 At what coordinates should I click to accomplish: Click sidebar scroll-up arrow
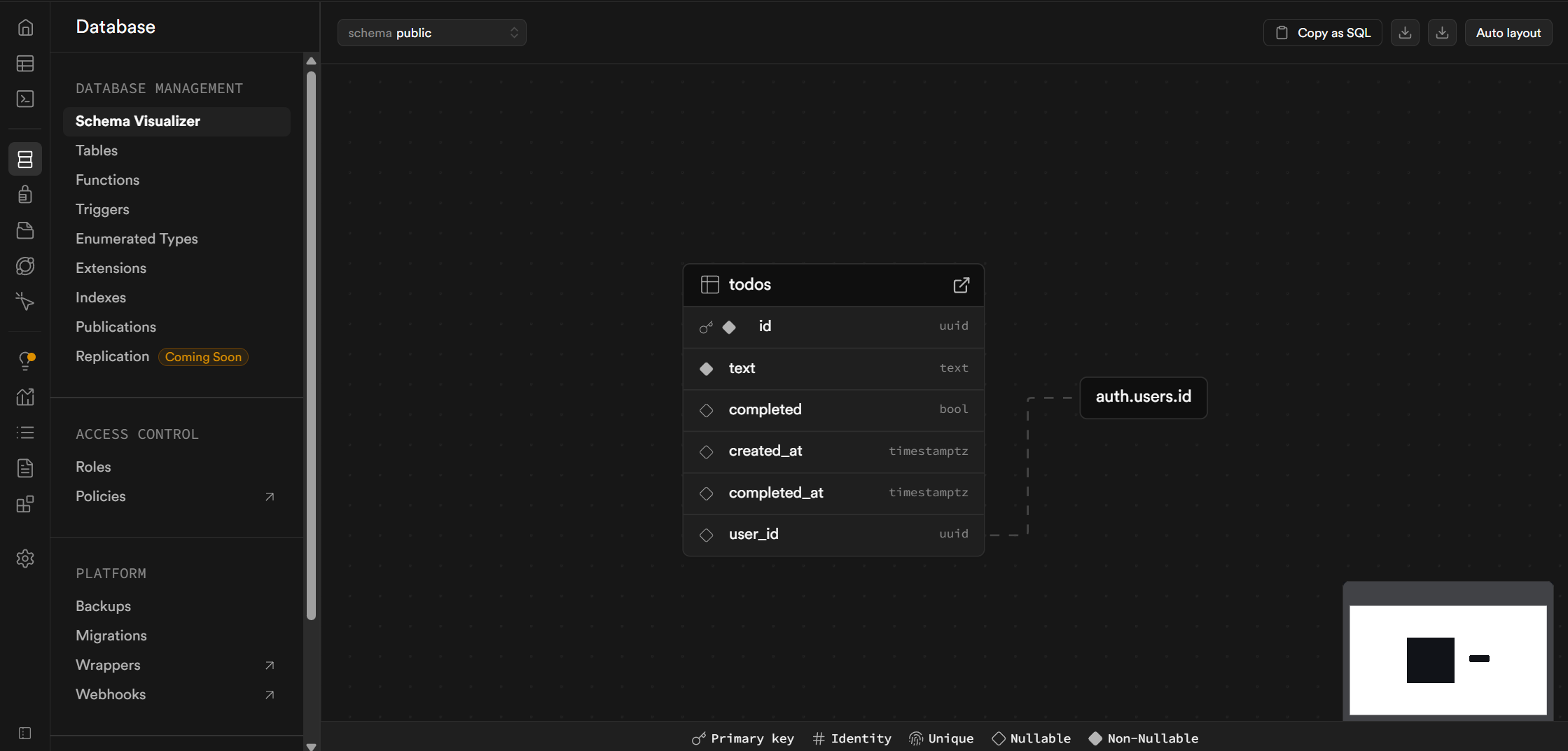click(311, 61)
